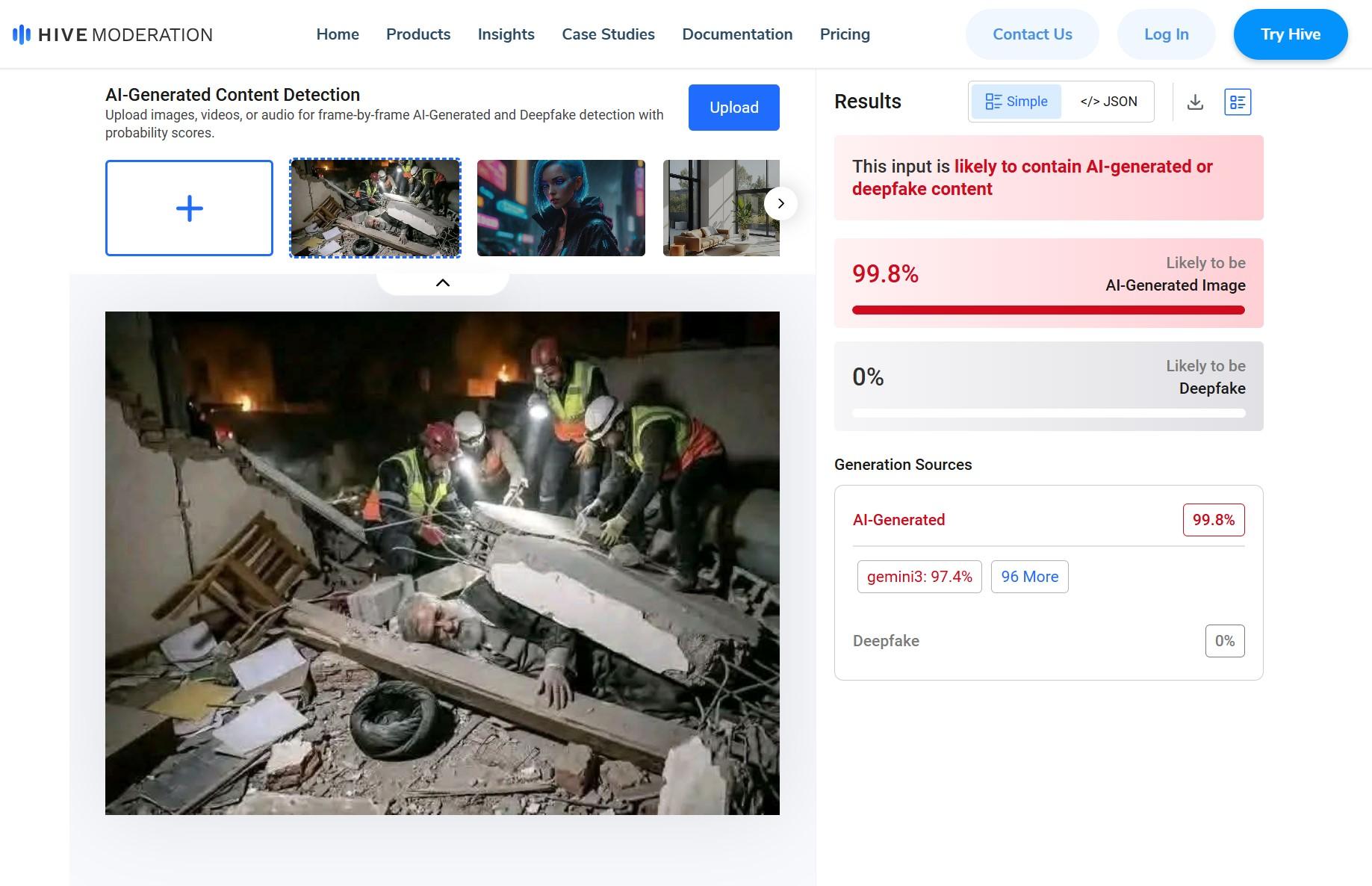Viewport: 1372px width, 886px height.
Task: Toggle the results list view icon
Action: click(x=1238, y=102)
